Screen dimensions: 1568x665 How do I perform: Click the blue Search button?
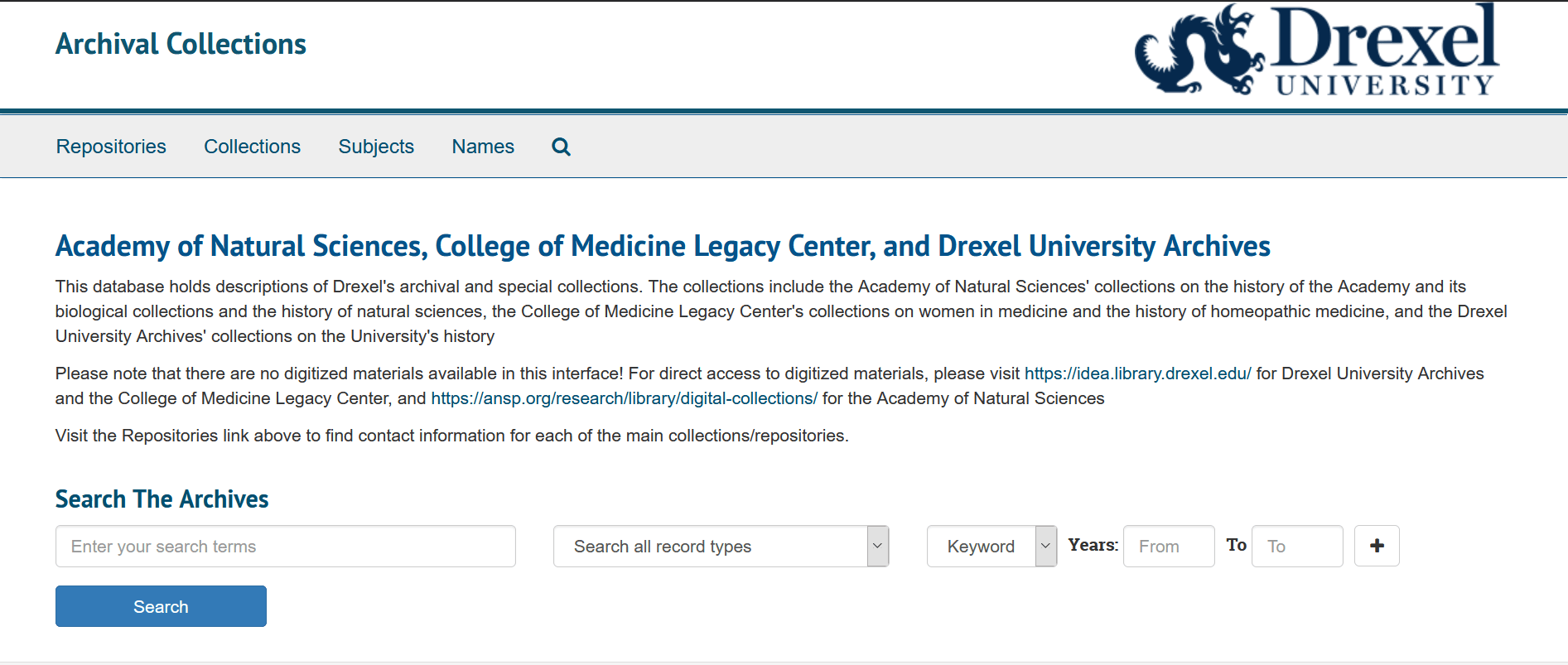coord(161,605)
